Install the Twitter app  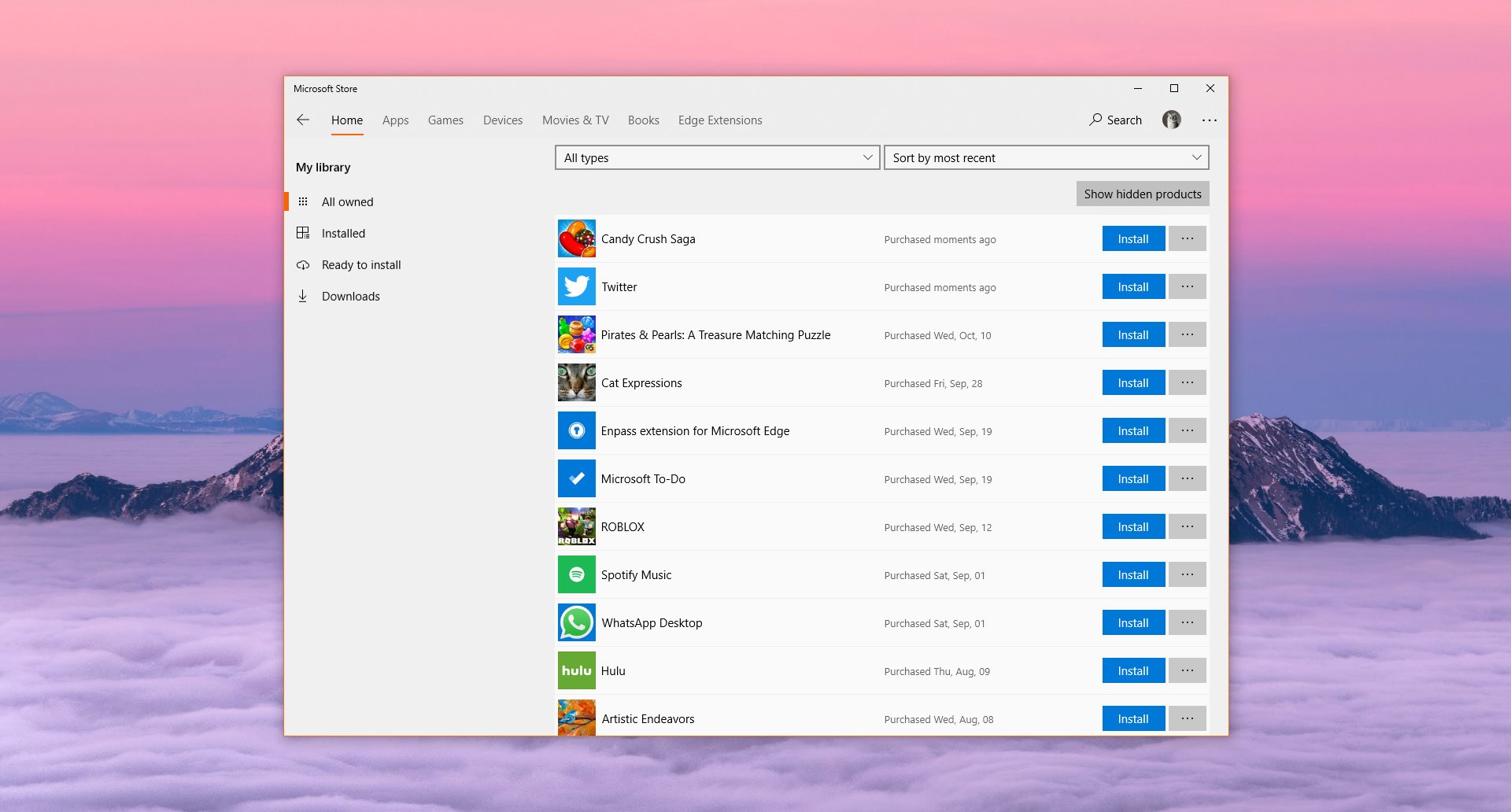pyautogui.click(x=1133, y=286)
